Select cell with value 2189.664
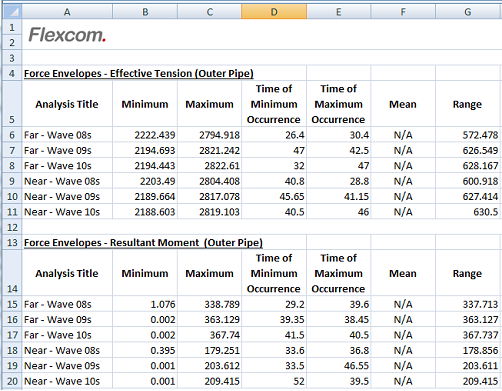The image size is (502, 391). coord(145,196)
